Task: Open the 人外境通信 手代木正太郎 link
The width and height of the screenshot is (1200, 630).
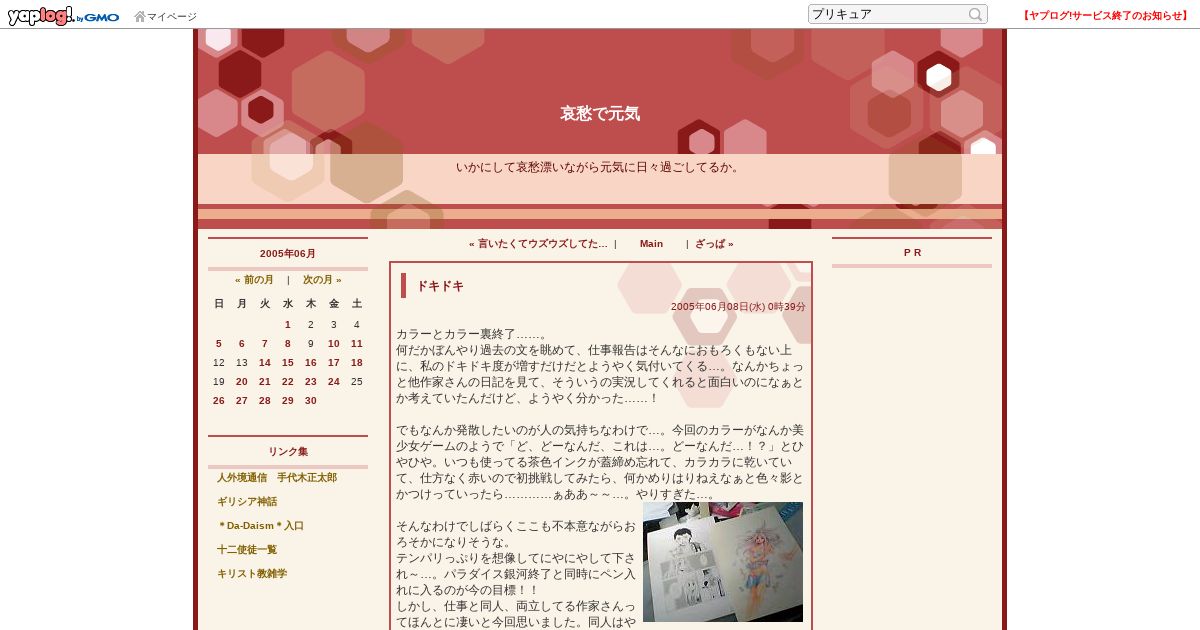Action: click(277, 478)
